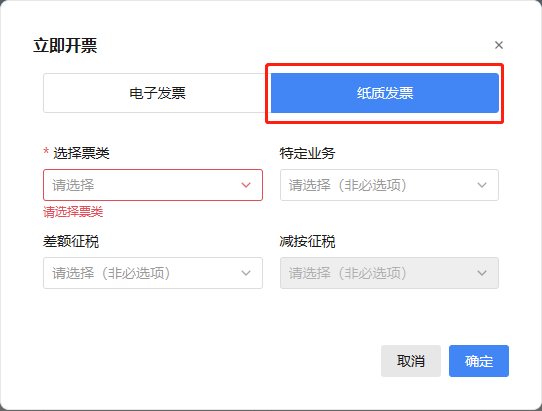Click the 差额征税 field label
The width and height of the screenshot is (542, 411).
tap(71, 241)
